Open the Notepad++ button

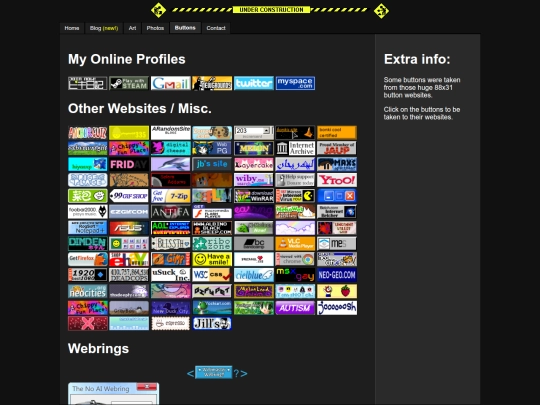click(x=87, y=228)
